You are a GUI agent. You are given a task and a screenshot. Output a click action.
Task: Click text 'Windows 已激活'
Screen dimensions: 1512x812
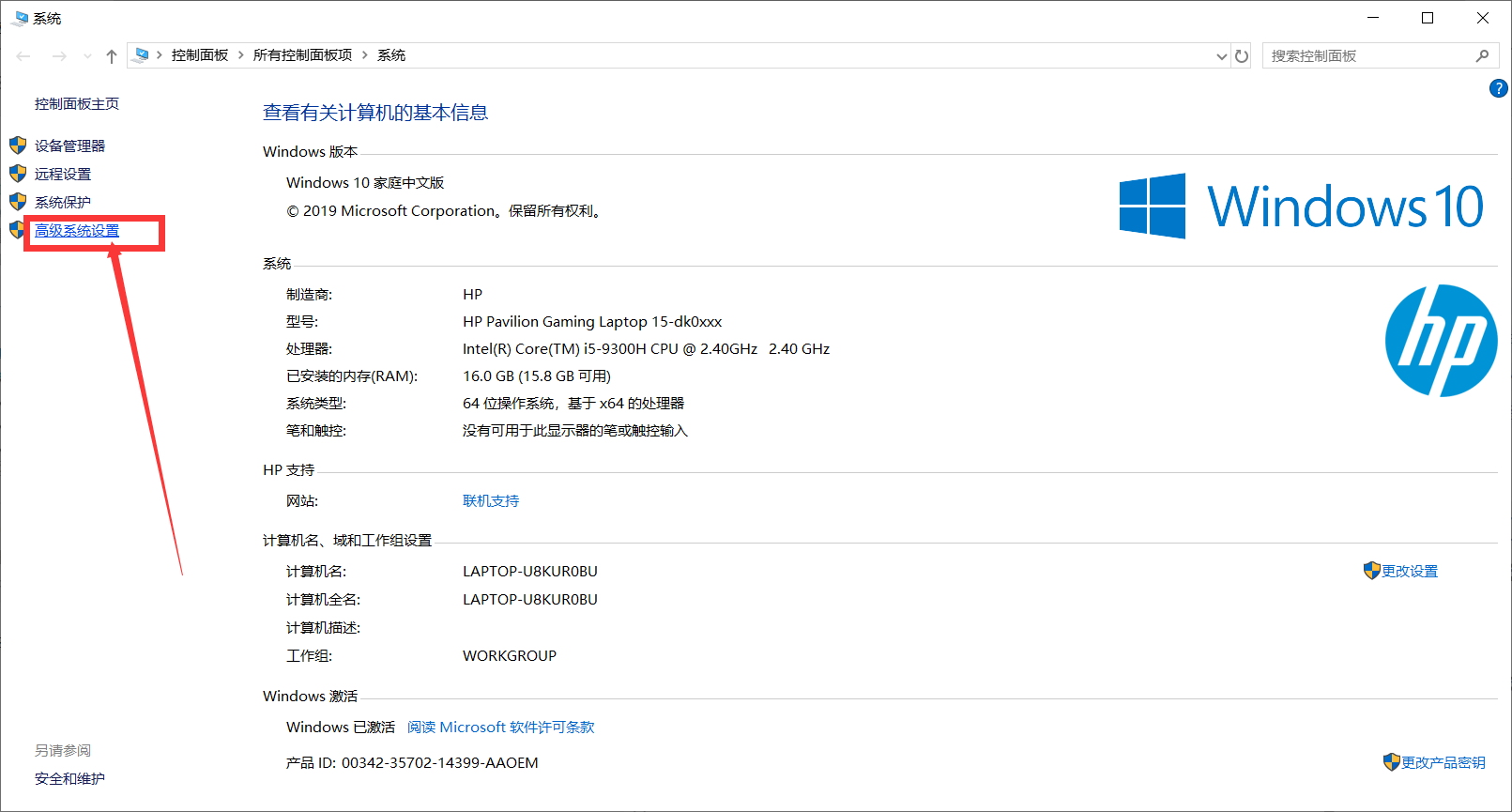(341, 728)
